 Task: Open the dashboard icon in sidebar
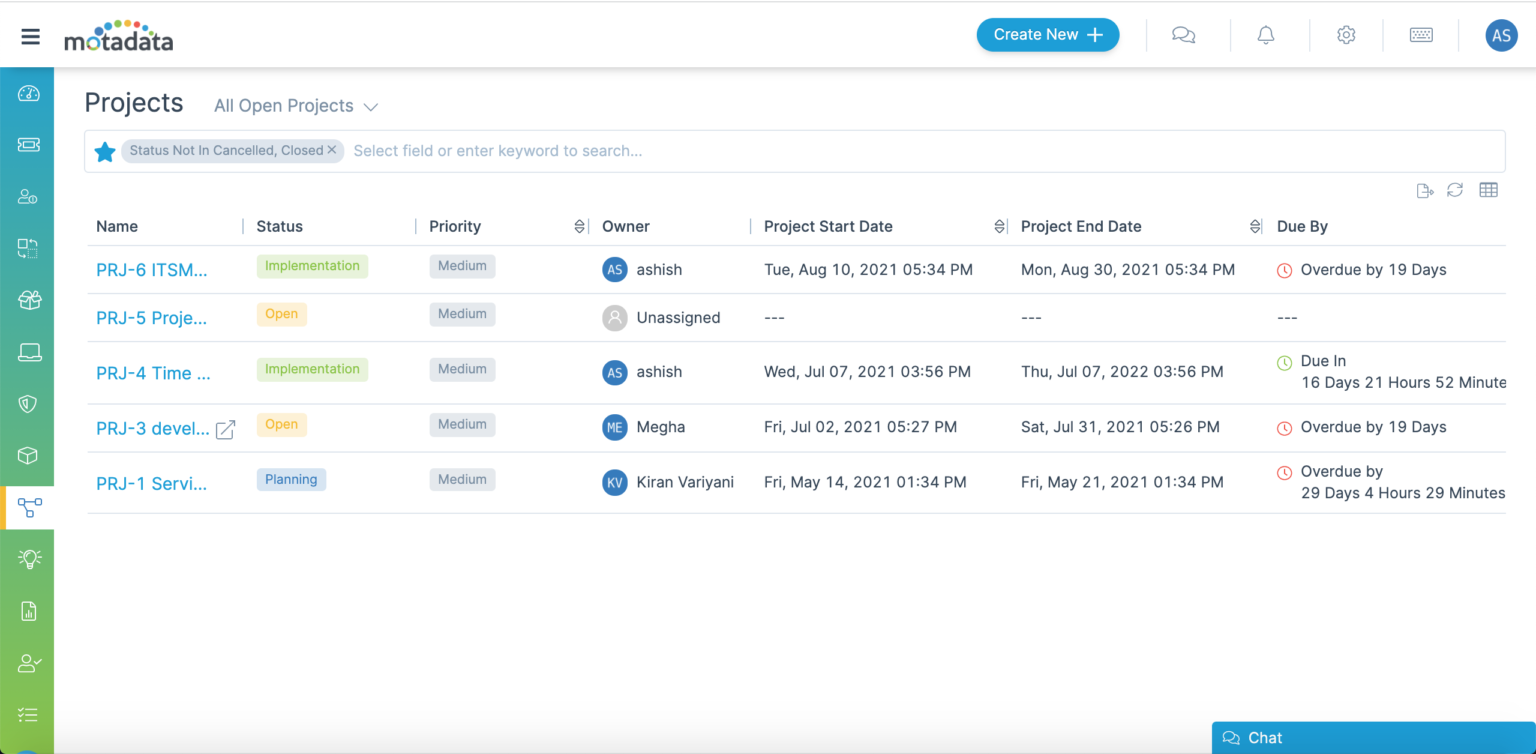[x=28, y=94]
